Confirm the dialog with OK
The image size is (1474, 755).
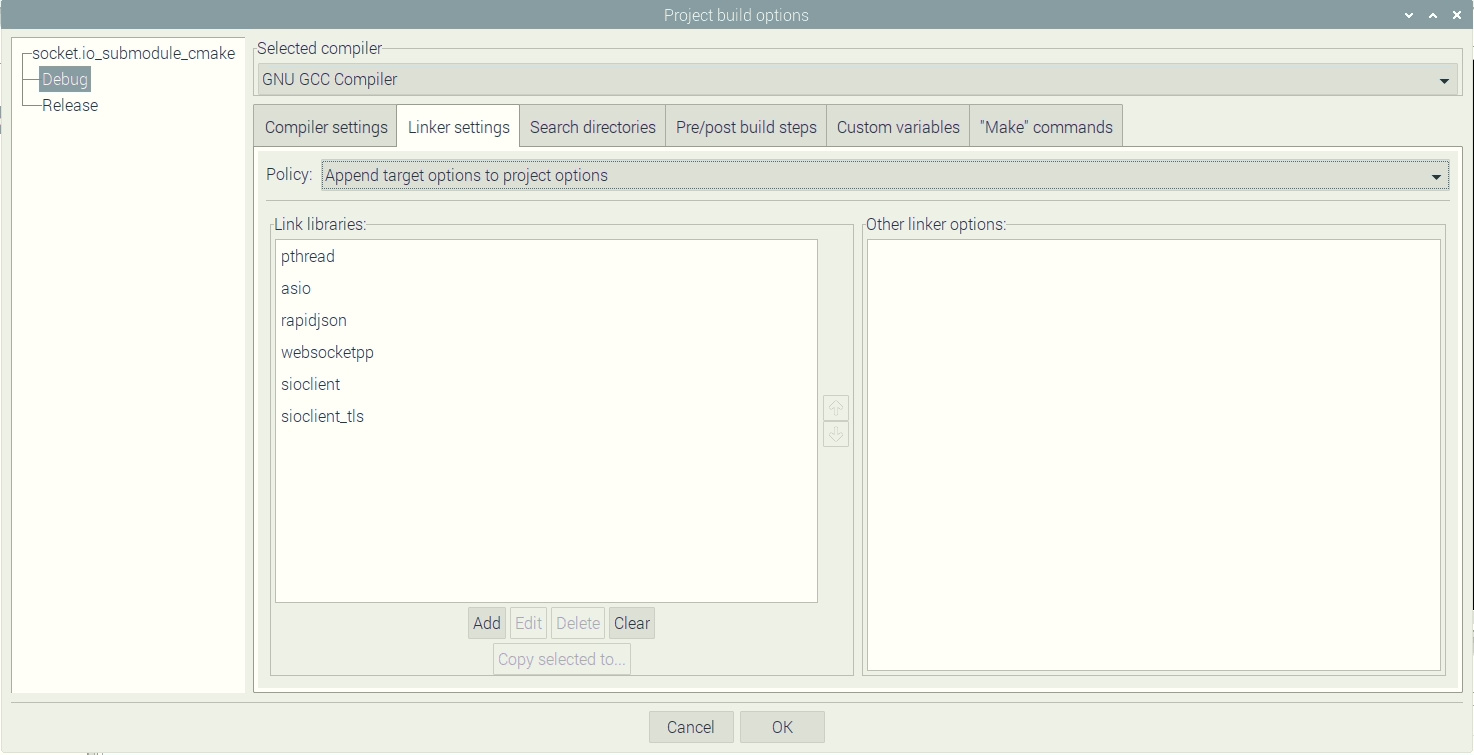(782, 727)
